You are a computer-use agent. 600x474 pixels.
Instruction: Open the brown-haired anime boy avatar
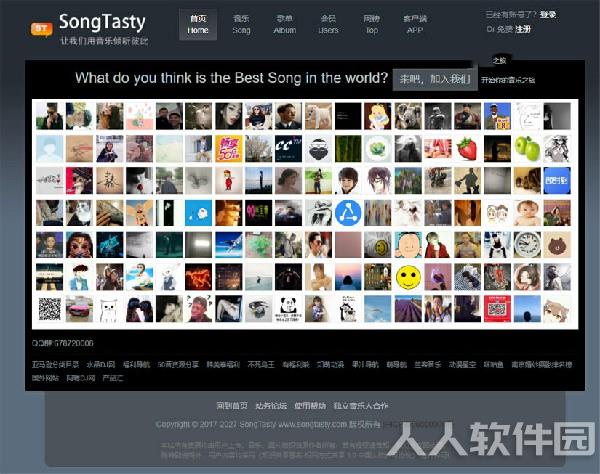coord(348,181)
